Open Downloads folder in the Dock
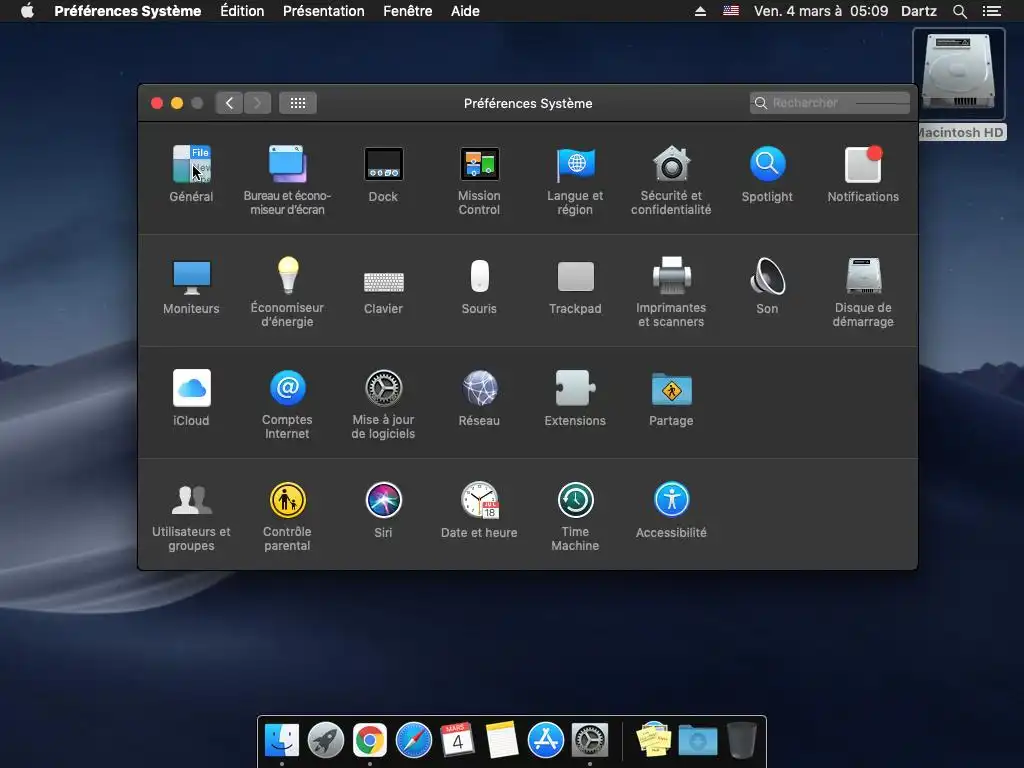1024x768 pixels. click(x=697, y=741)
